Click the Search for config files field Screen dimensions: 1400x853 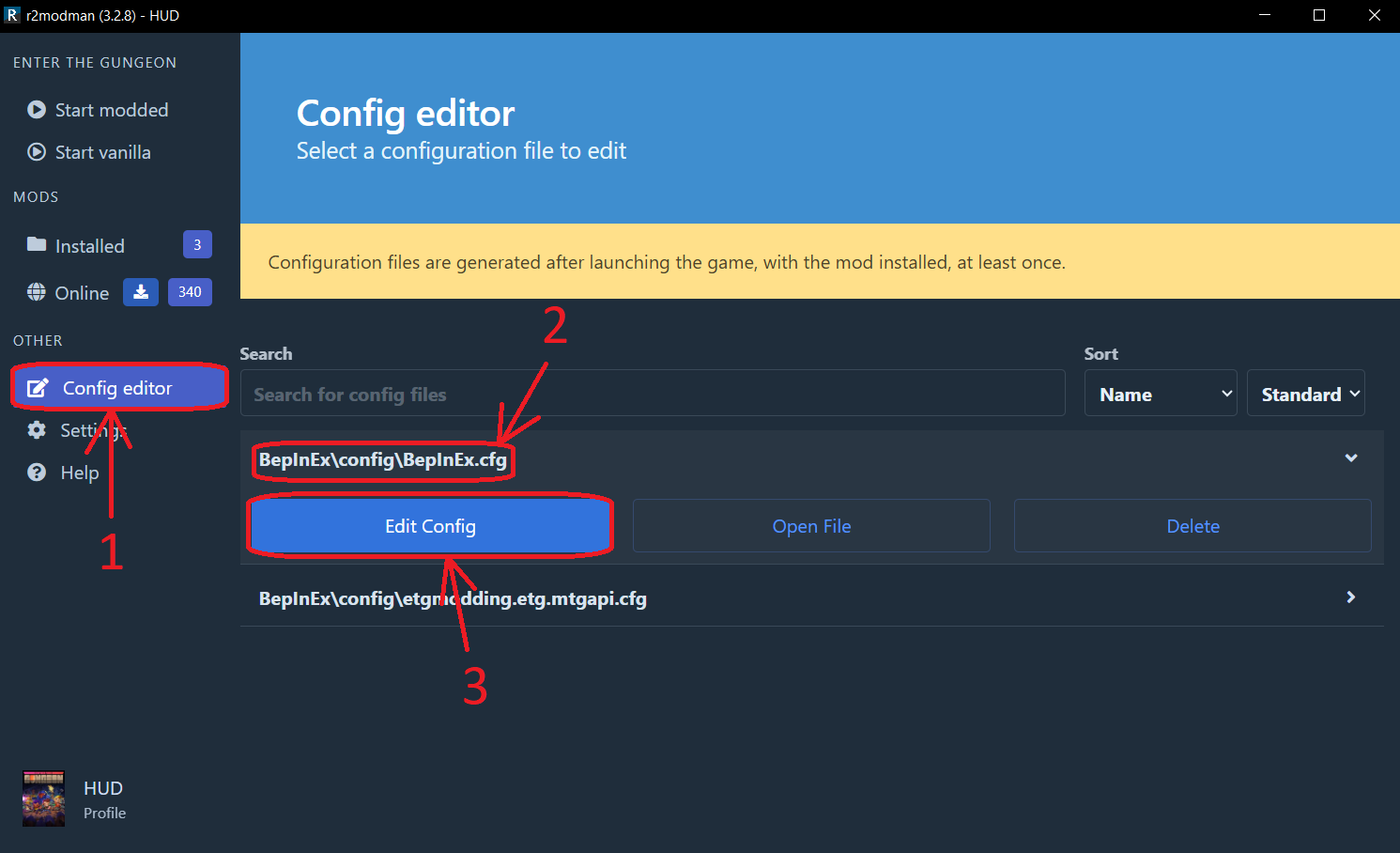(653, 393)
